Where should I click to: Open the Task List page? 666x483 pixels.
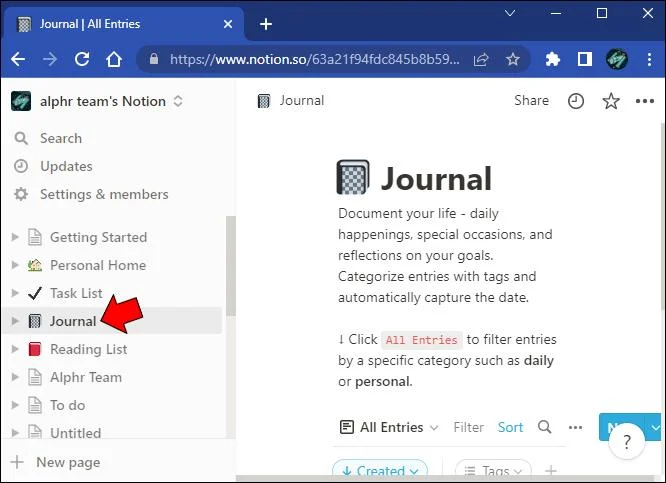point(76,293)
